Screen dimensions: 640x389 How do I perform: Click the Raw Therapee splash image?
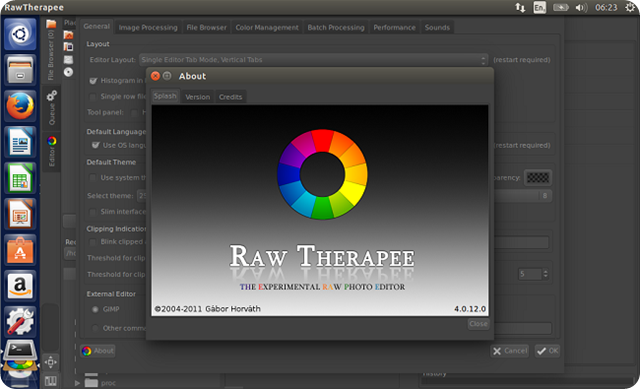320,210
